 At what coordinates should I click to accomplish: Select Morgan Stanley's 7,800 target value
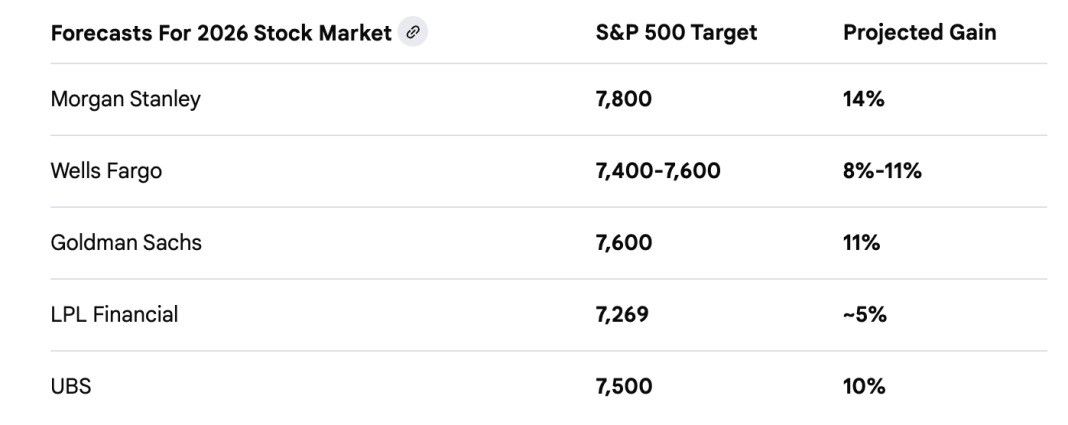pos(625,100)
